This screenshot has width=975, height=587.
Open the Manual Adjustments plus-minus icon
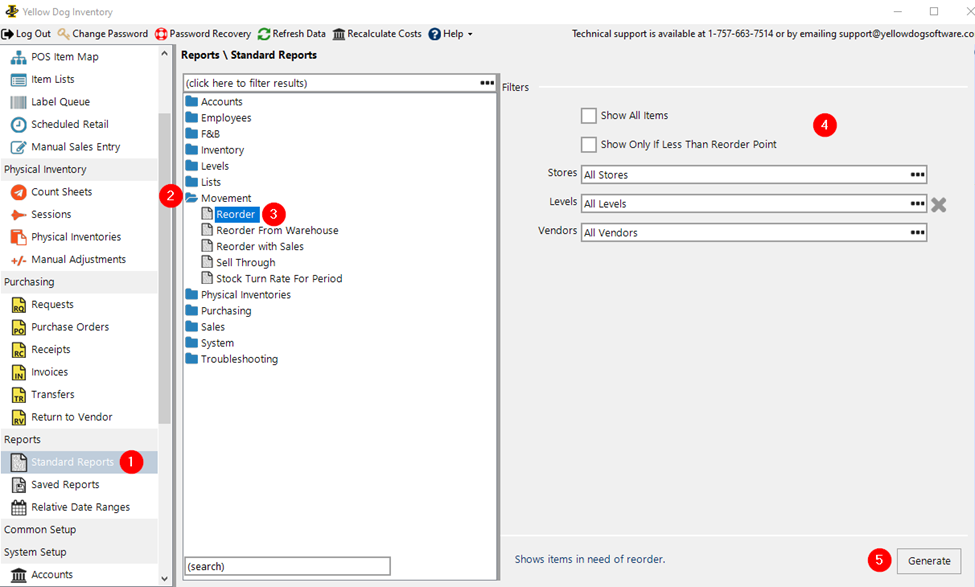tap(19, 260)
